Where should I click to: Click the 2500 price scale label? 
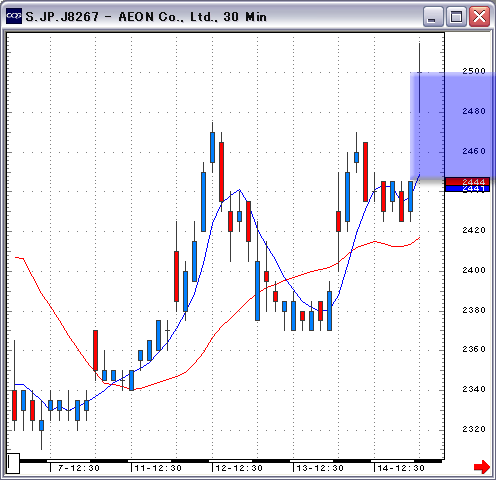[x=474, y=71]
